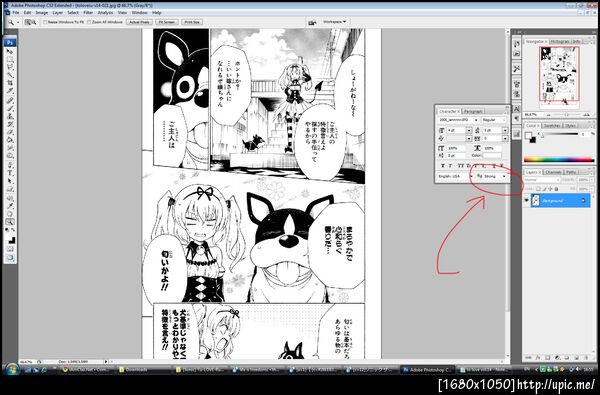Select the Lasso tool
Screen dimensions: 600x395
[10, 67]
